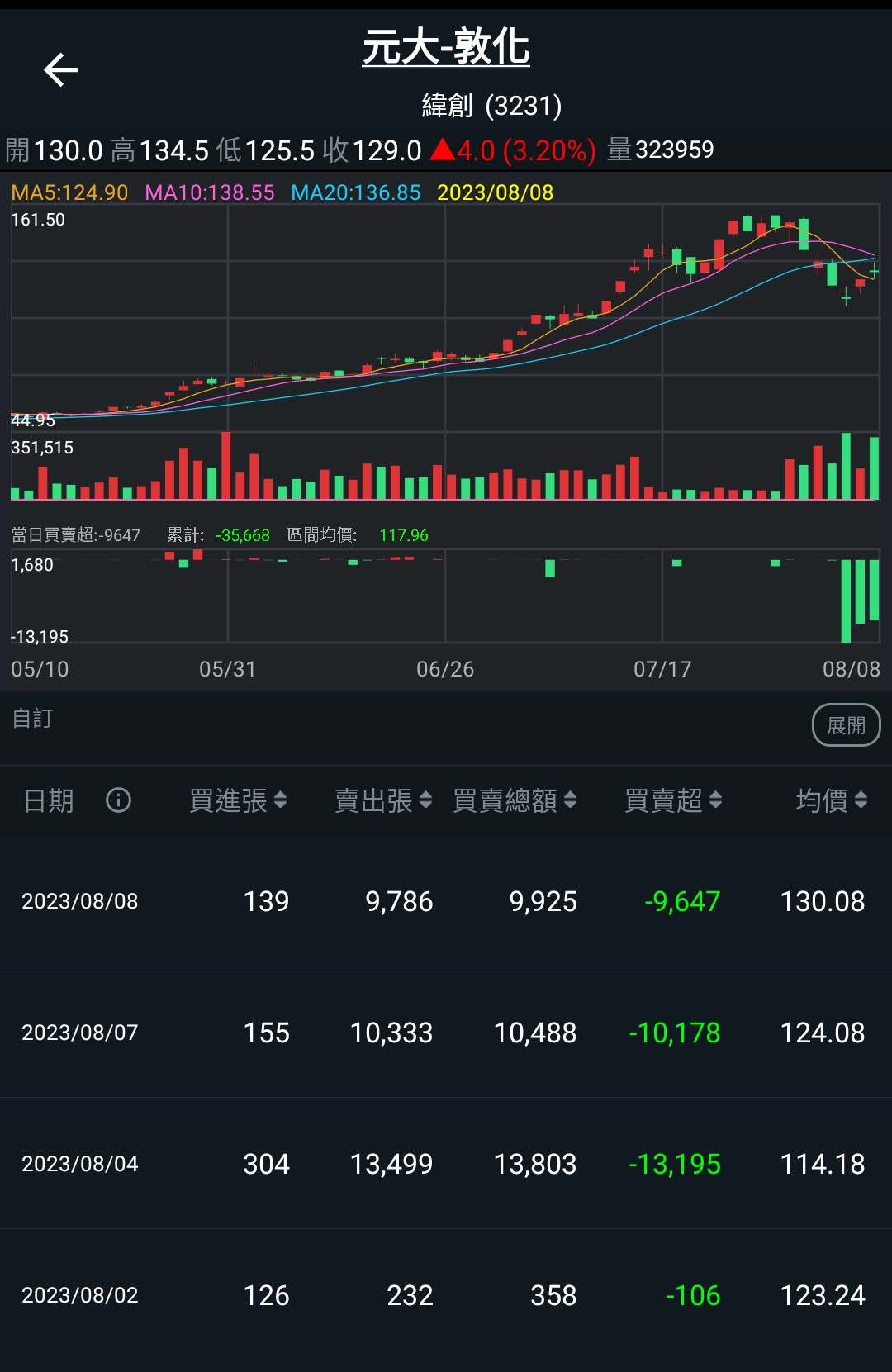The image size is (892, 1372).
Task: Sort by 買進張 column arrows
Action: click(x=280, y=800)
